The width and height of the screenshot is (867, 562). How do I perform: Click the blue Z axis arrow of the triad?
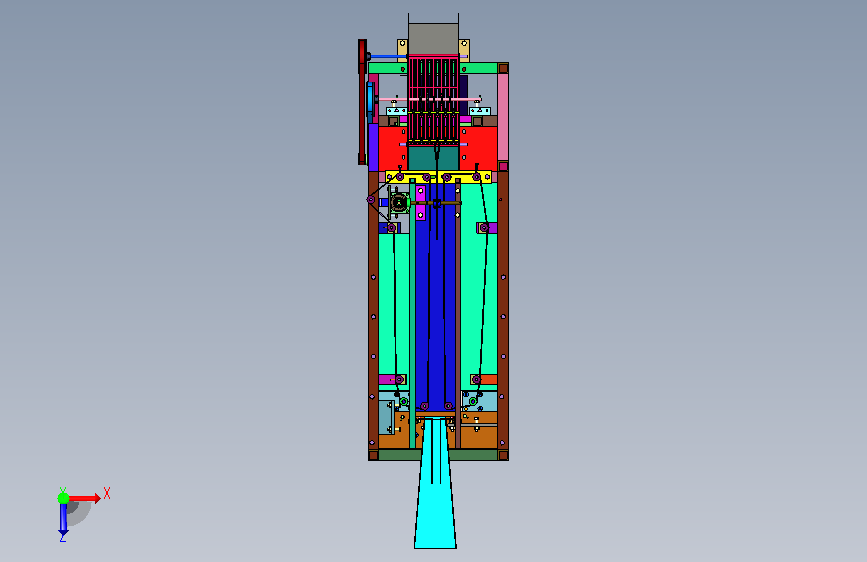tap(63, 519)
